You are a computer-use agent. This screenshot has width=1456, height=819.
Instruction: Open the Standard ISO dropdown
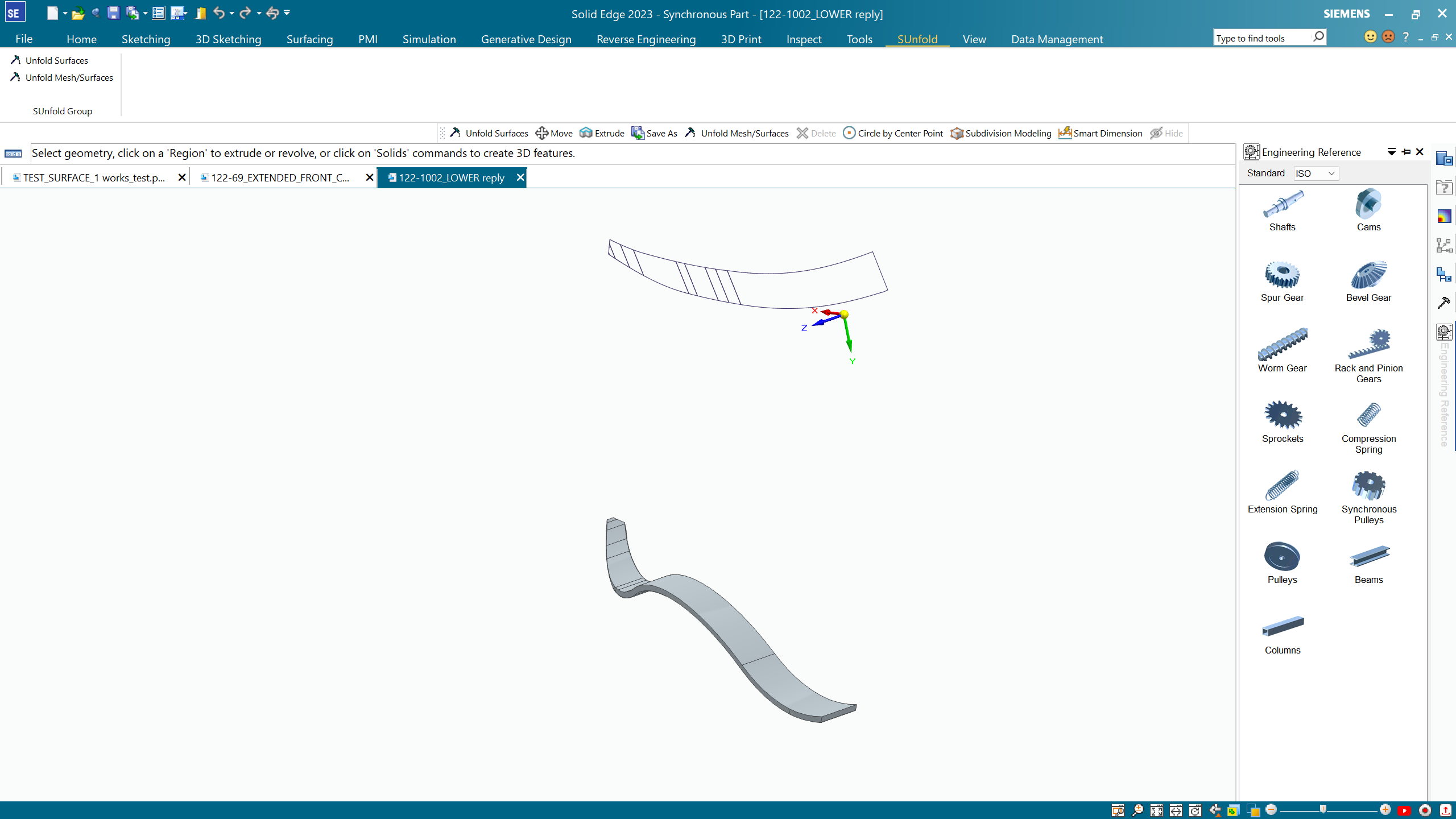pos(1316,173)
